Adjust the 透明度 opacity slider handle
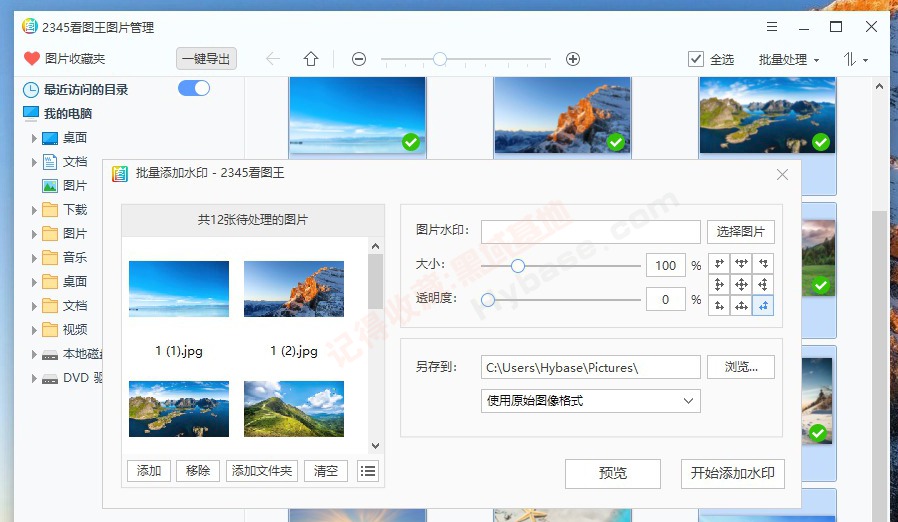 click(x=488, y=300)
